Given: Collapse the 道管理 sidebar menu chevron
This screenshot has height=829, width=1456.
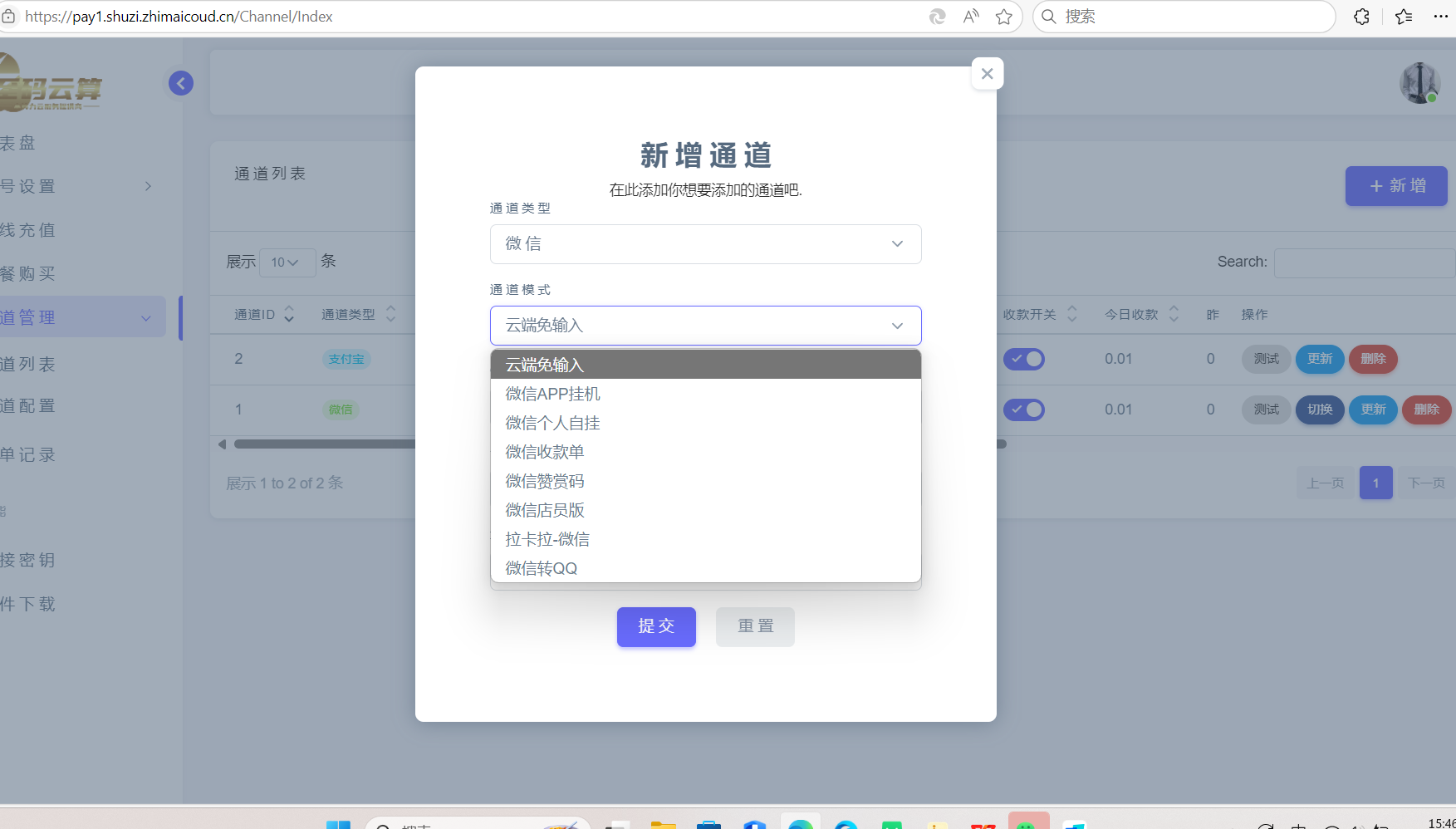Looking at the screenshot, I should click(x=146, y=318).
